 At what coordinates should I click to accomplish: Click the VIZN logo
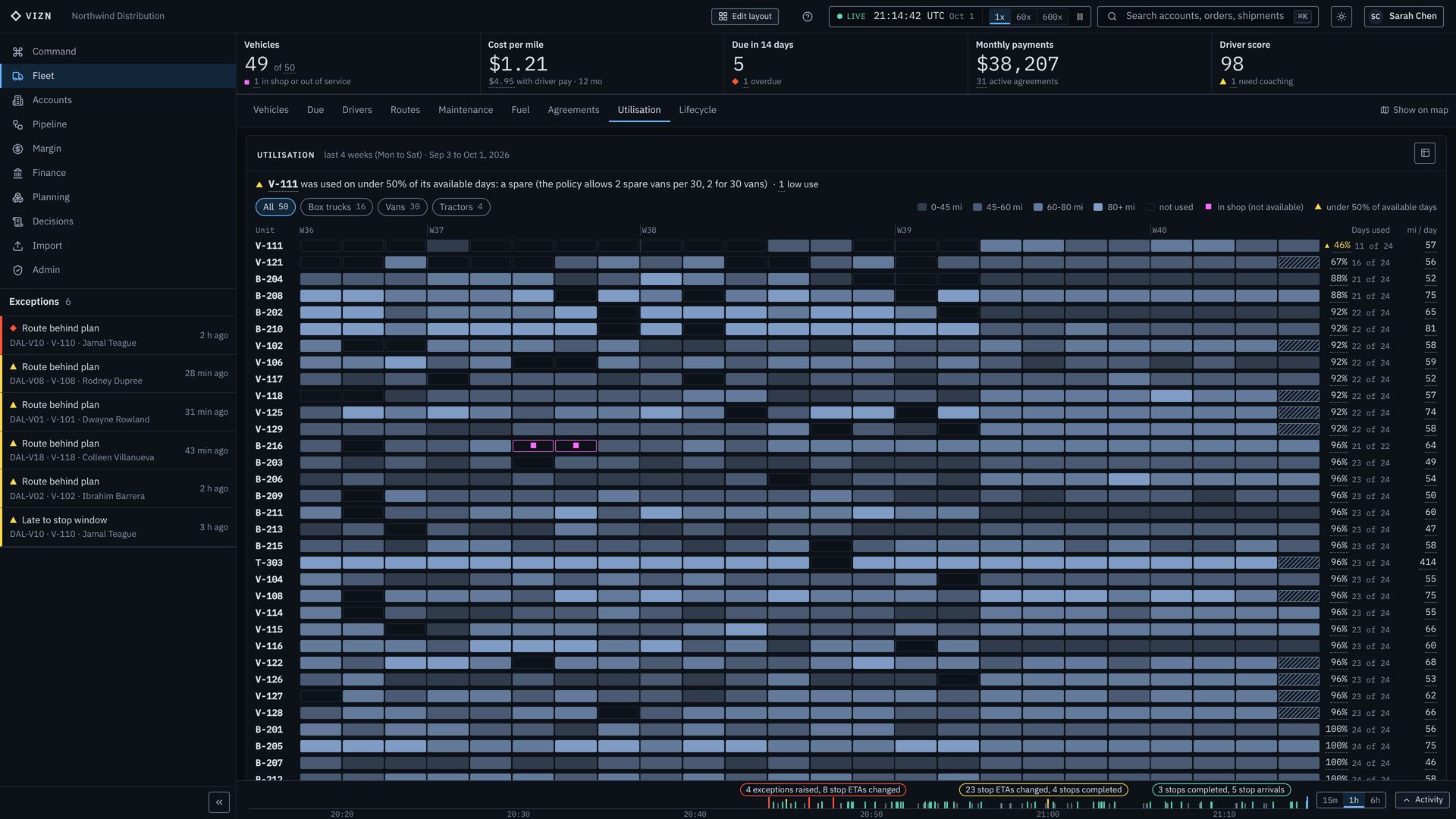[31, 16]
